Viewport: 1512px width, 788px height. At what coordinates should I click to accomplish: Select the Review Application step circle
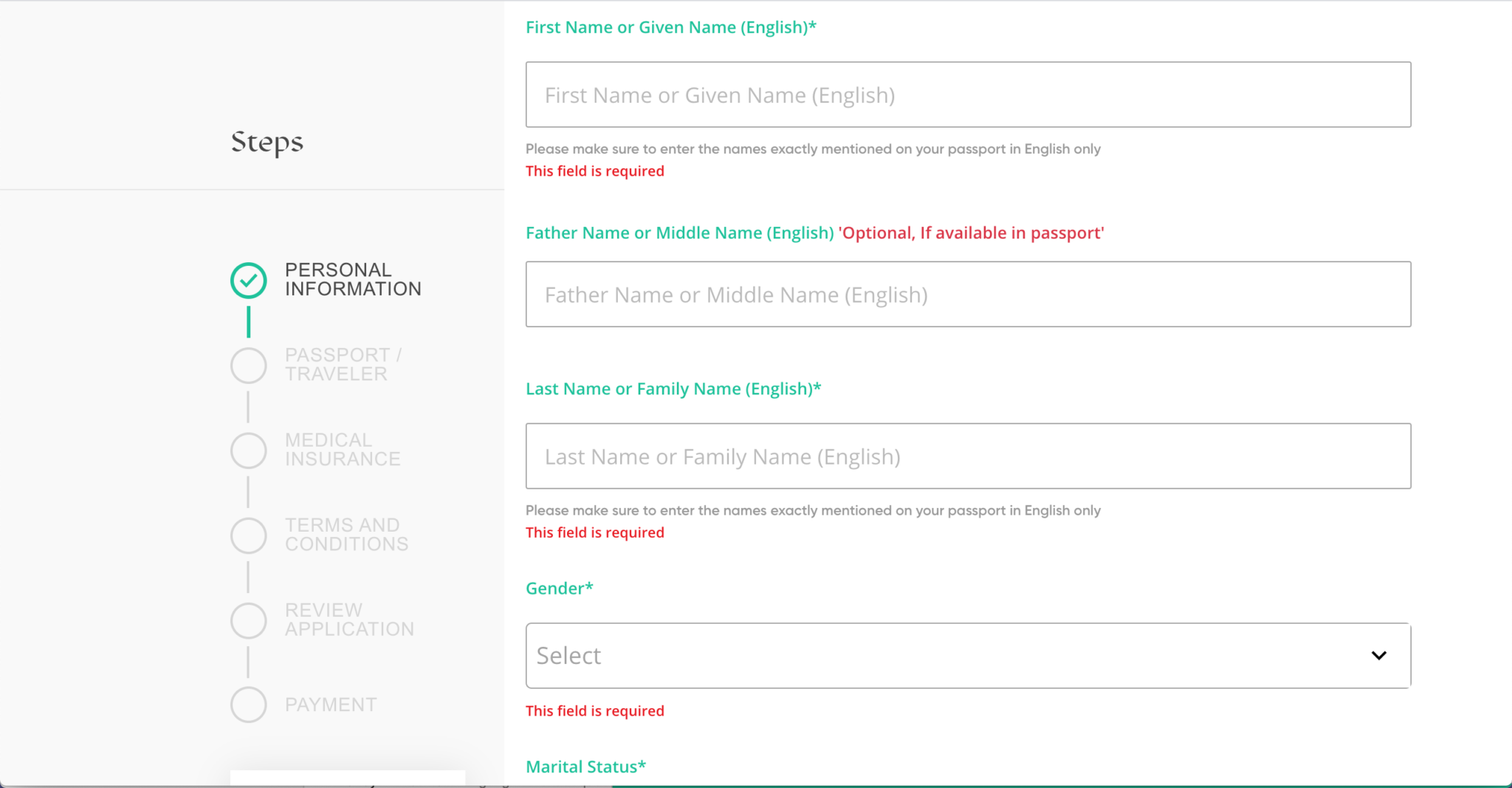tap(249, 620)
